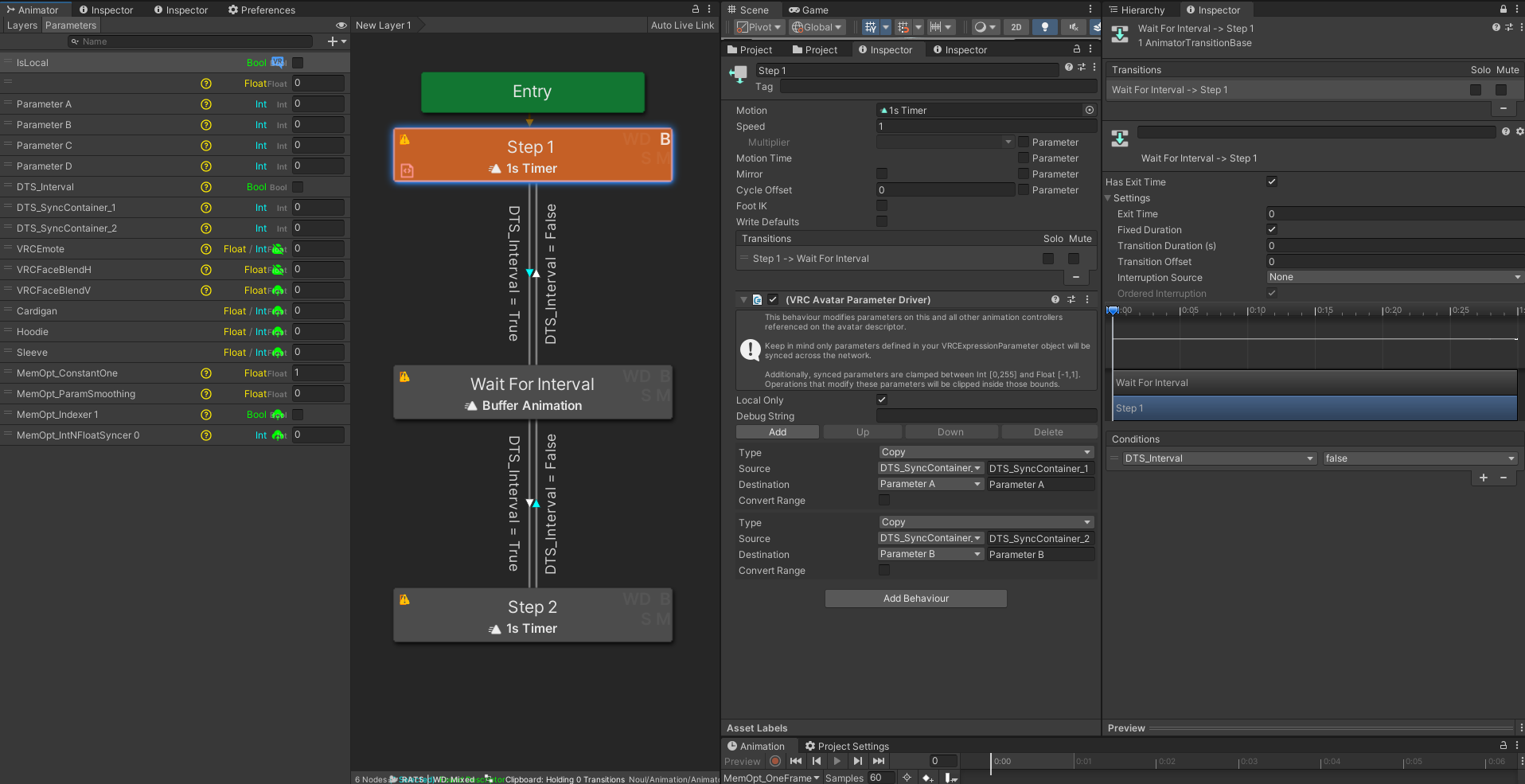
Task: Go to last keyframe in Animation
Action: 879,761
